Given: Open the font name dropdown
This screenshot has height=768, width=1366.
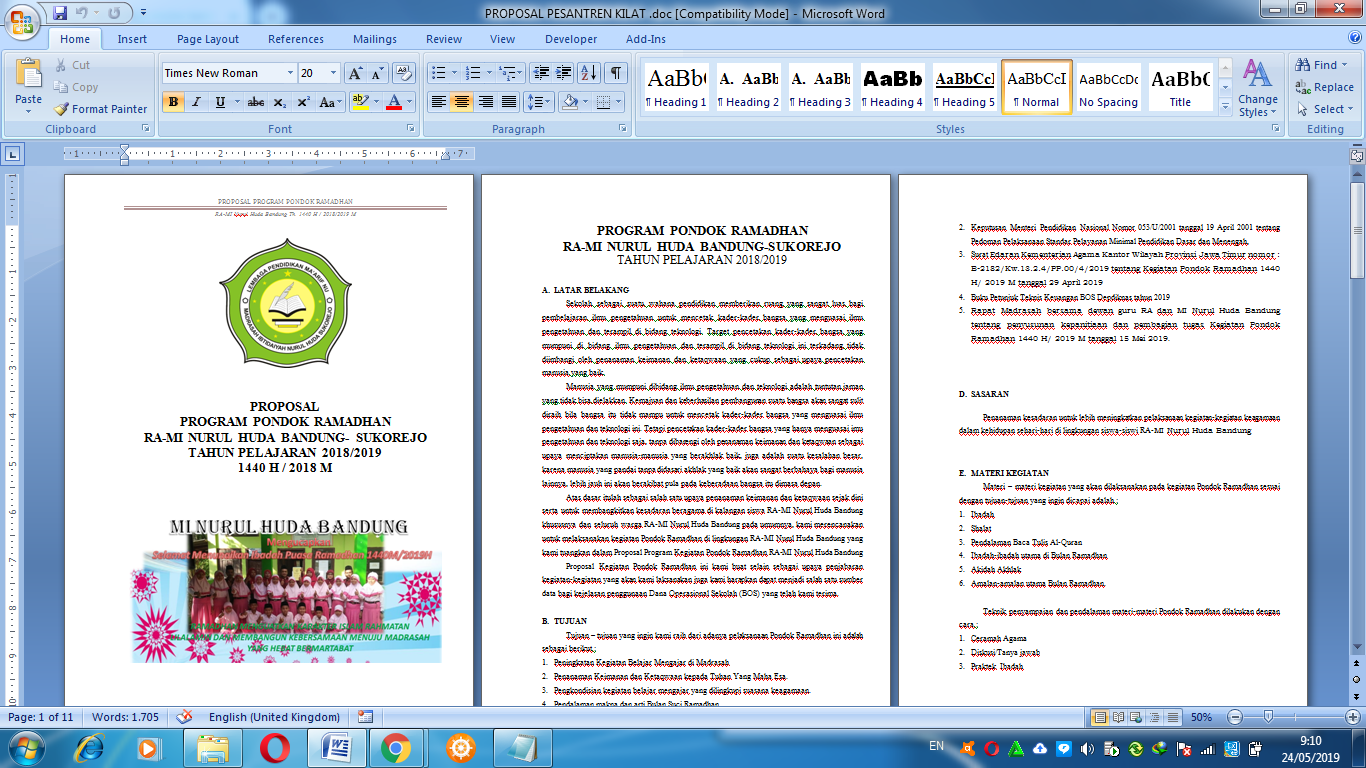Looking at the screenshot, I should pyautogui.click(x=290, y=73).
